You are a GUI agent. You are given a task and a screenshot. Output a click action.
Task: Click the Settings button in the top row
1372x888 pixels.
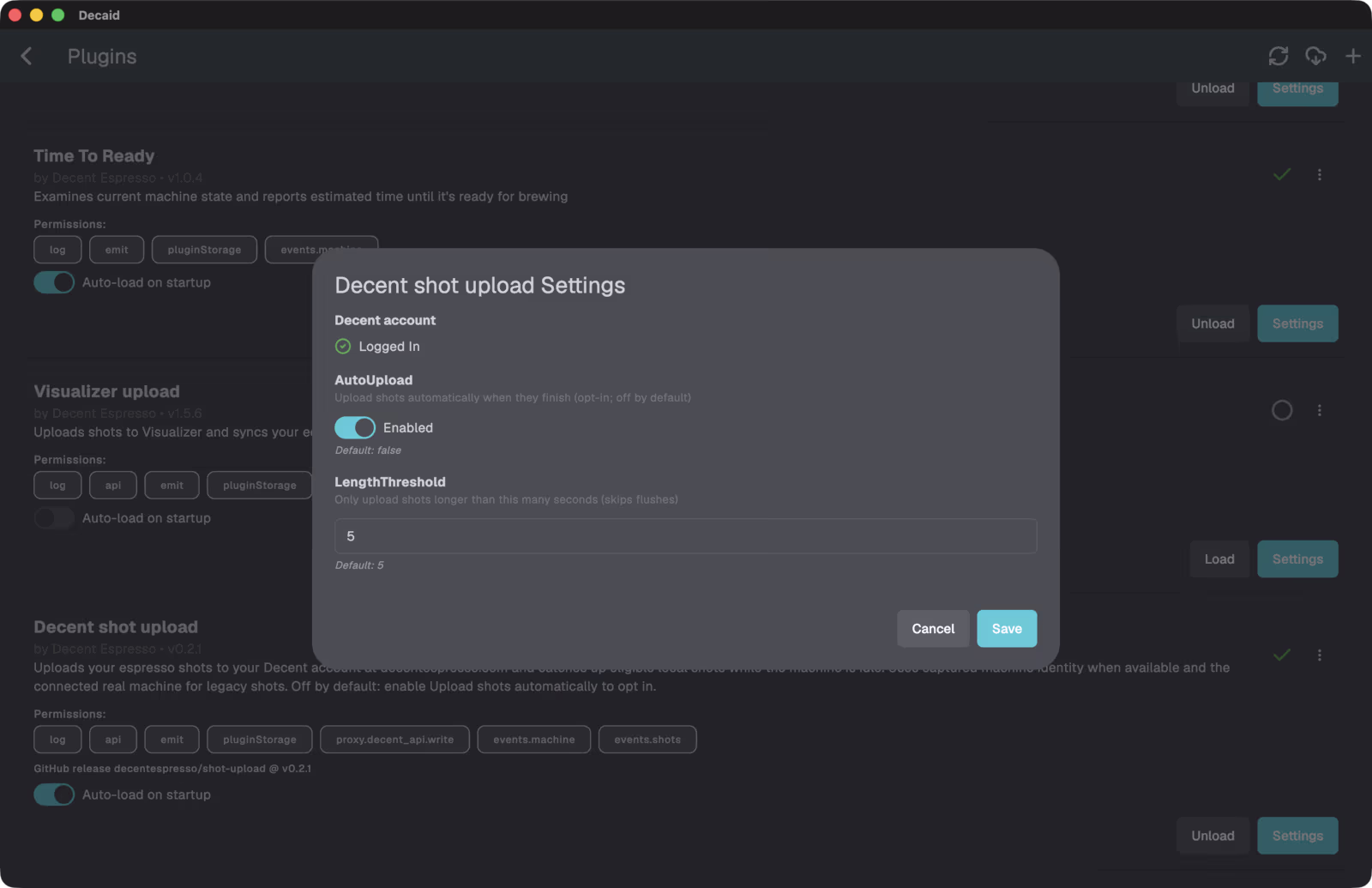click(x=1297, y=90)
